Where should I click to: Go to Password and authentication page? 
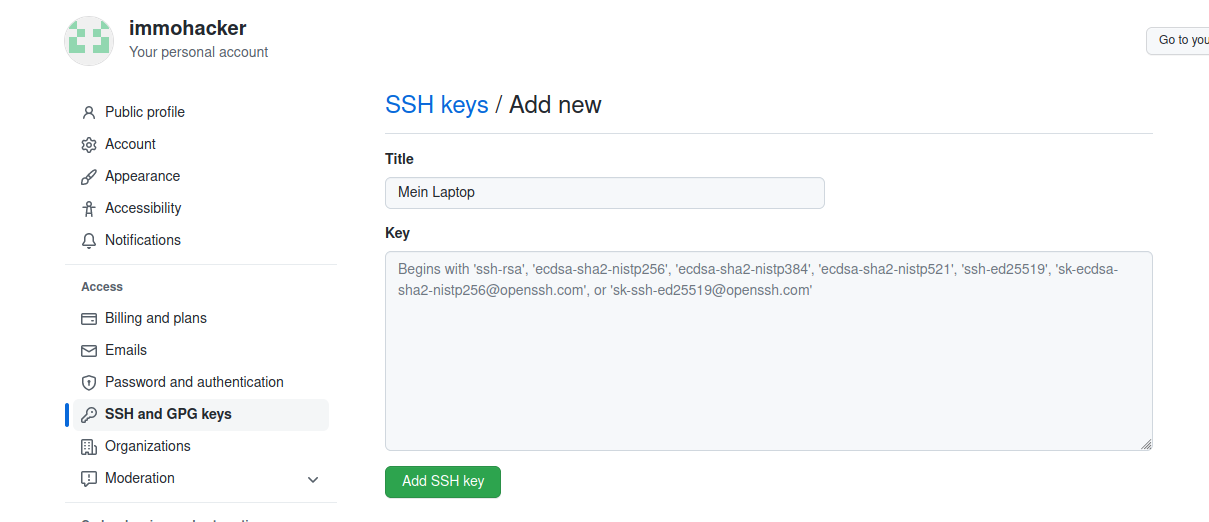(x=194, y=382)
